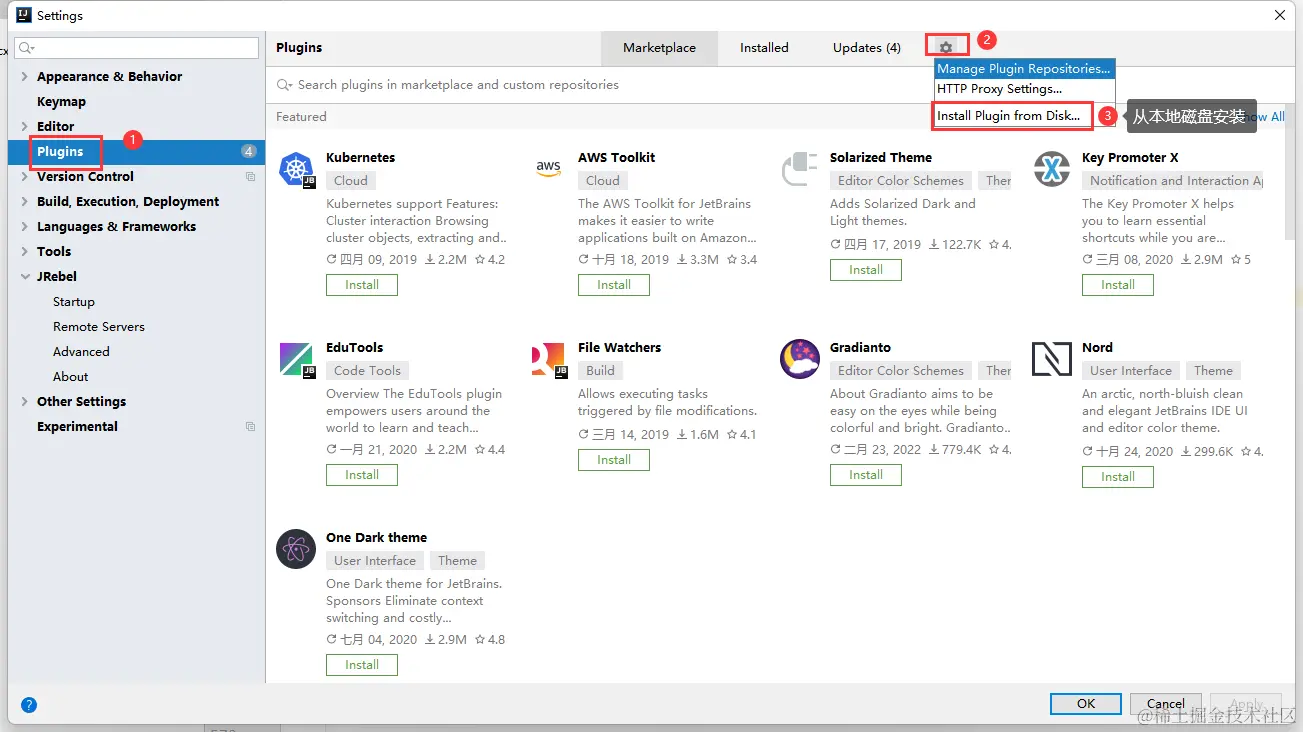1303x732 pixels.
Task: Click the Gradianto plugin icon
Action: click(x=800, y=359)
